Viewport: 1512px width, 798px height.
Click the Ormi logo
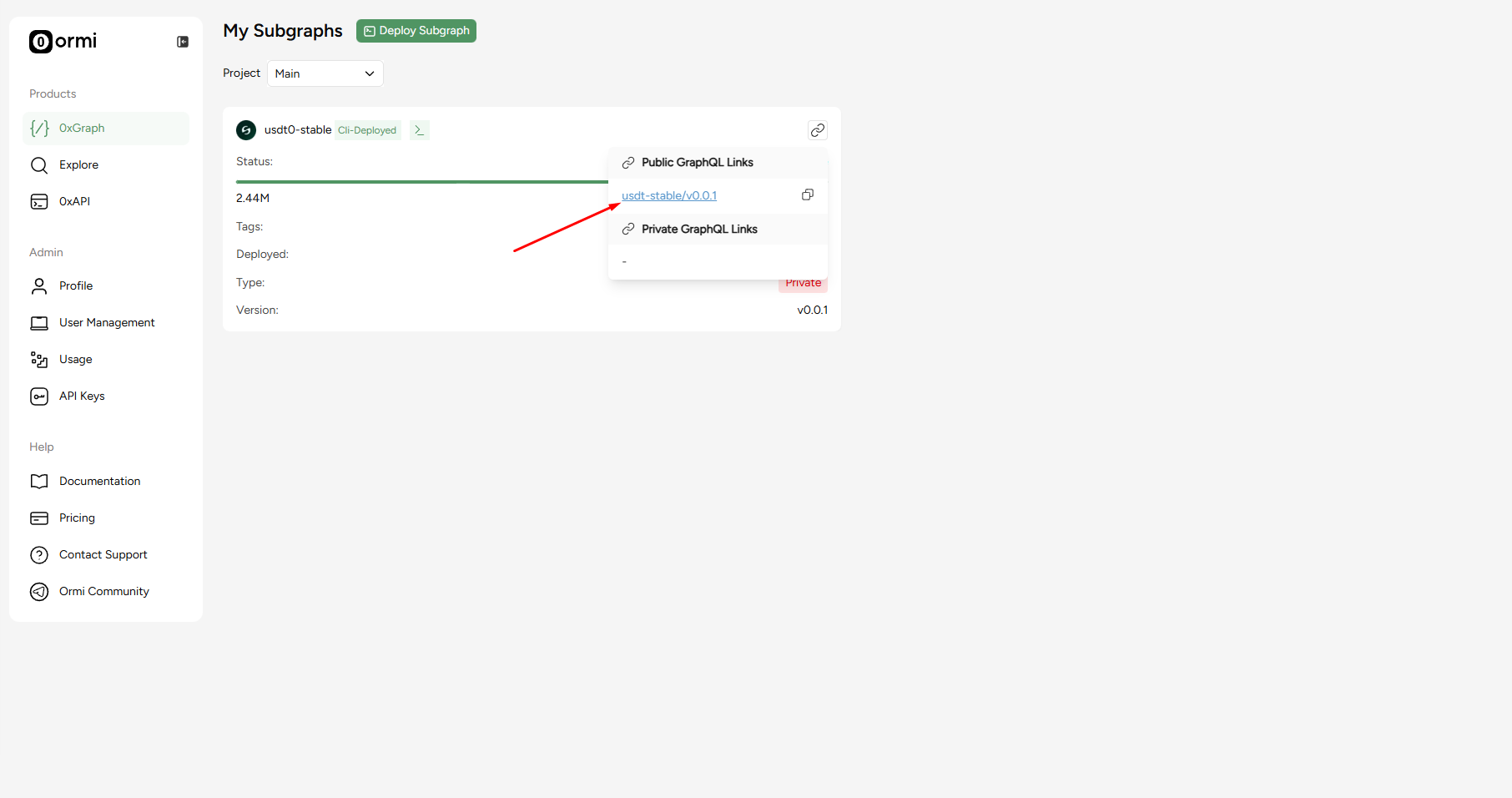tap(63, 42)
